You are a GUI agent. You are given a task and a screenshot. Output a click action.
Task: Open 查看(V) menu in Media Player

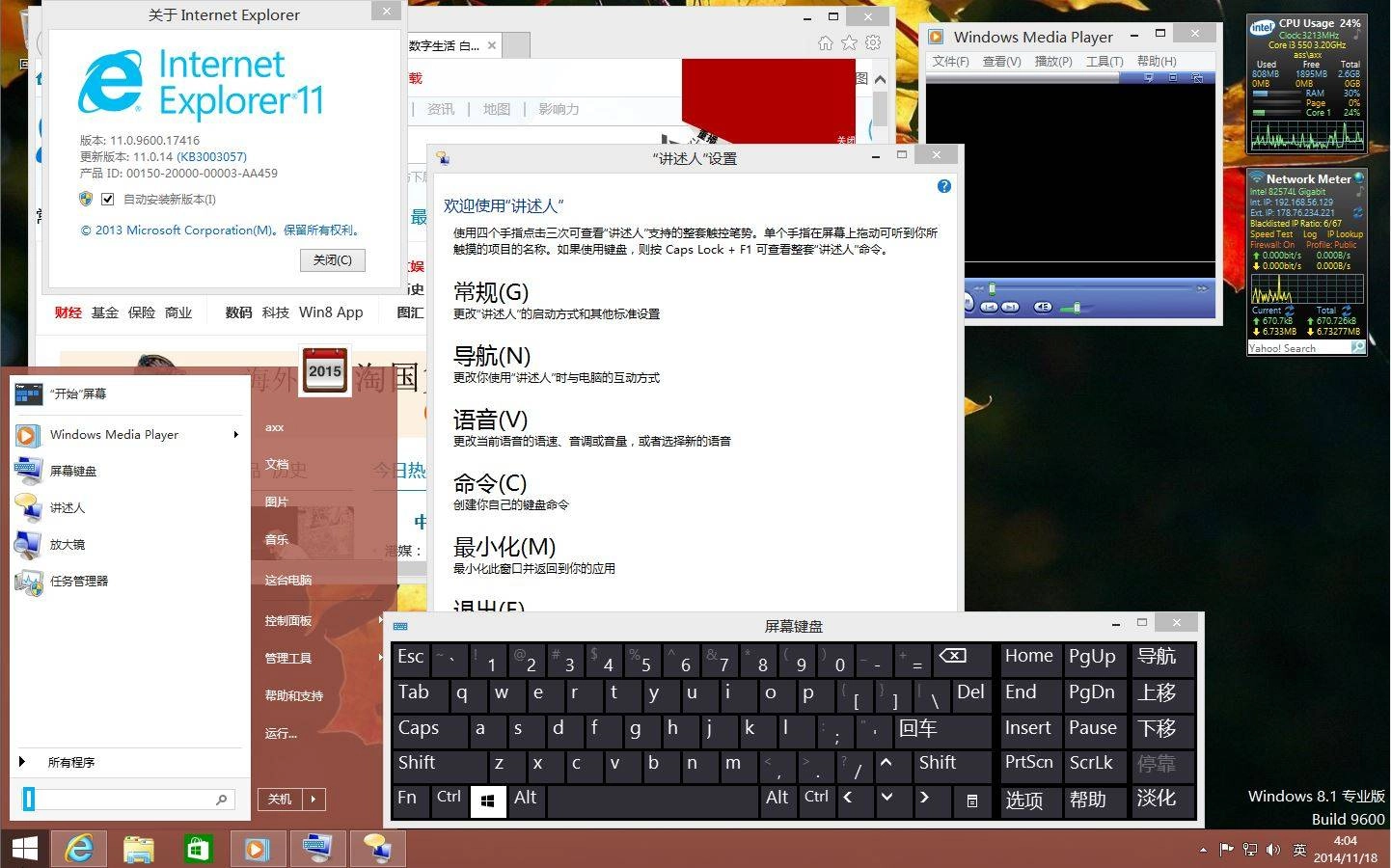(1001, 61)
